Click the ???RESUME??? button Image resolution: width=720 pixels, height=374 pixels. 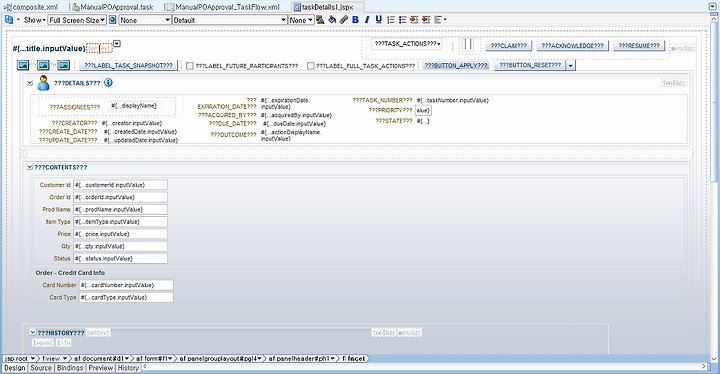coord(639,45)
